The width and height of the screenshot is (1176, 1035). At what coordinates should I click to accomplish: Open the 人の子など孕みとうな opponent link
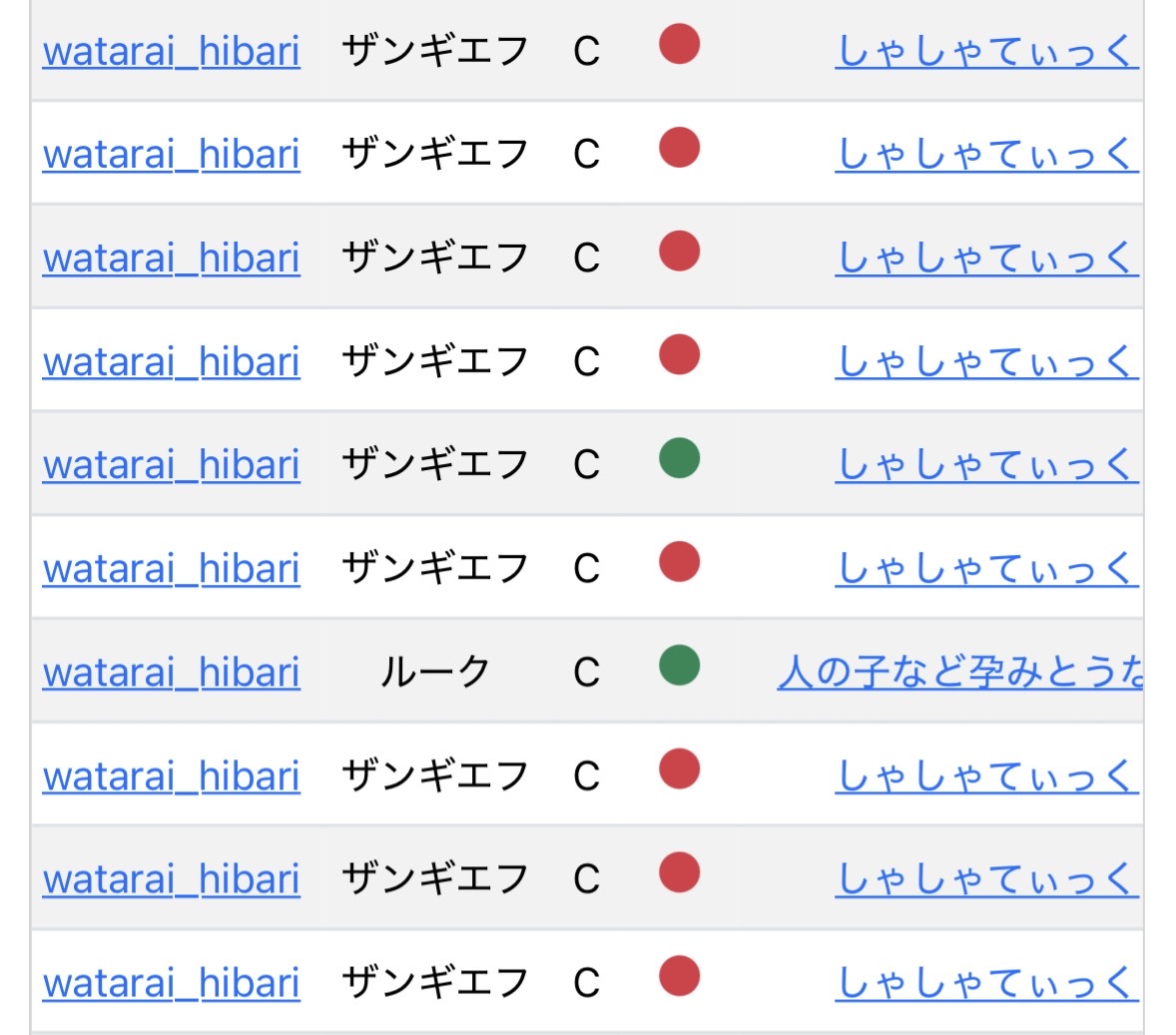(x=960, y=673)
